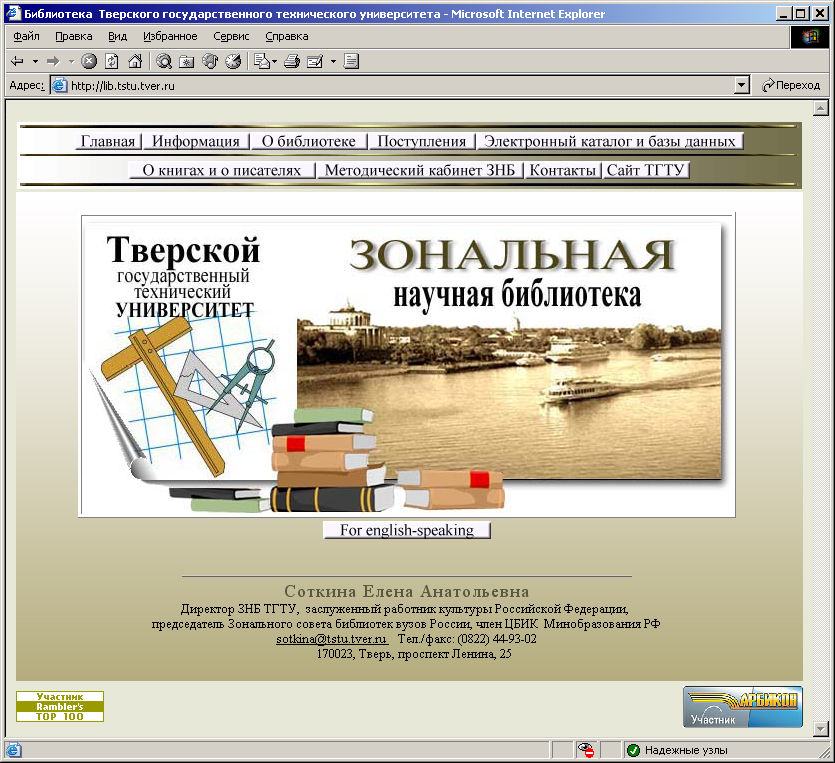Open the Forward history dropdown arrow
This screenshot has height=763, width=835.
71,61
